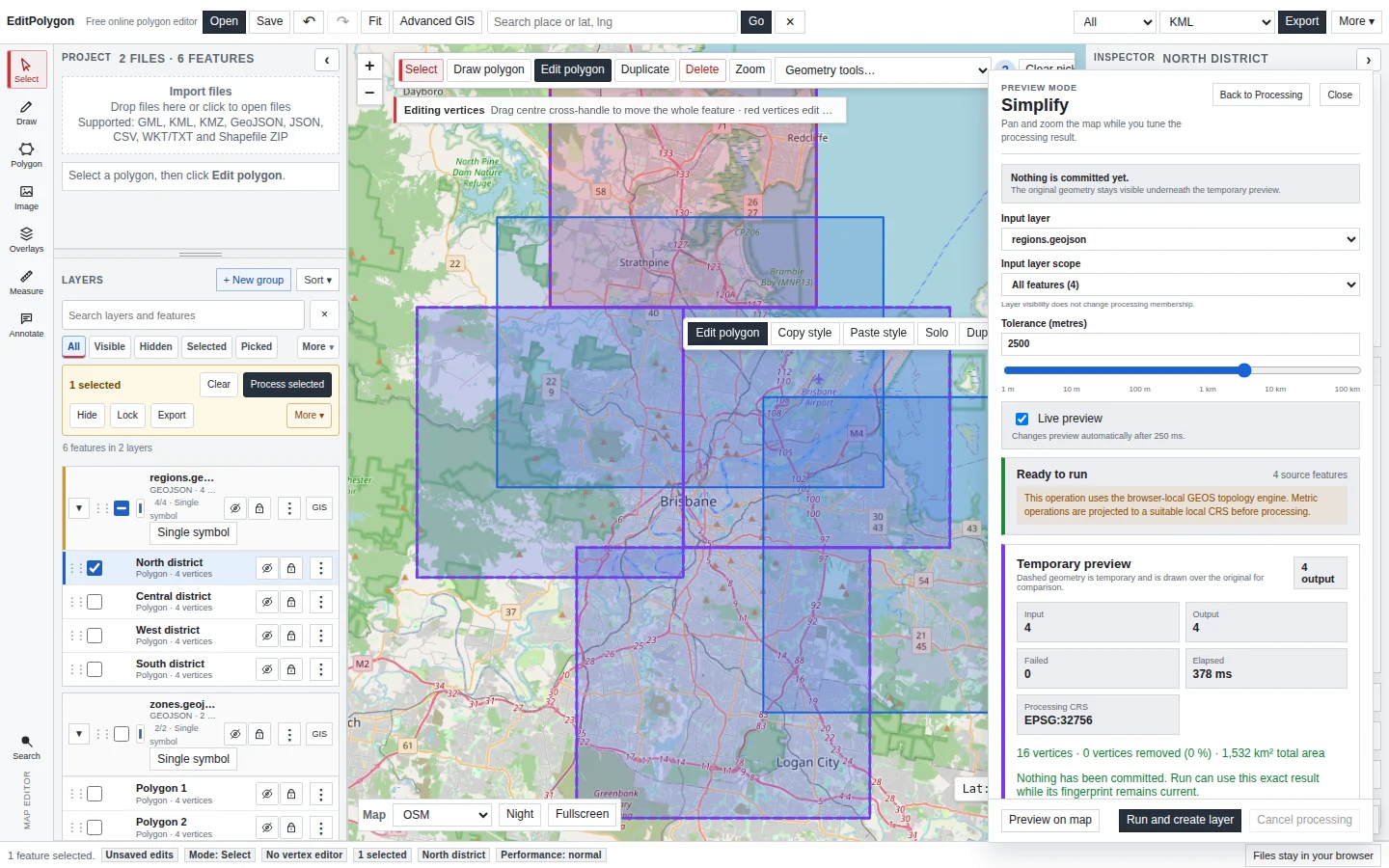Viewport: 1389px width, 868px height.
Task: Clear the place search with X button
Action: [x=790, y=21]
